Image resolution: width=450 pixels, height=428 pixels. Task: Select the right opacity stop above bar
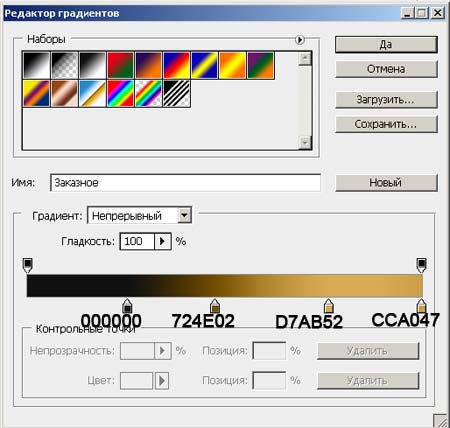(422, 265)
